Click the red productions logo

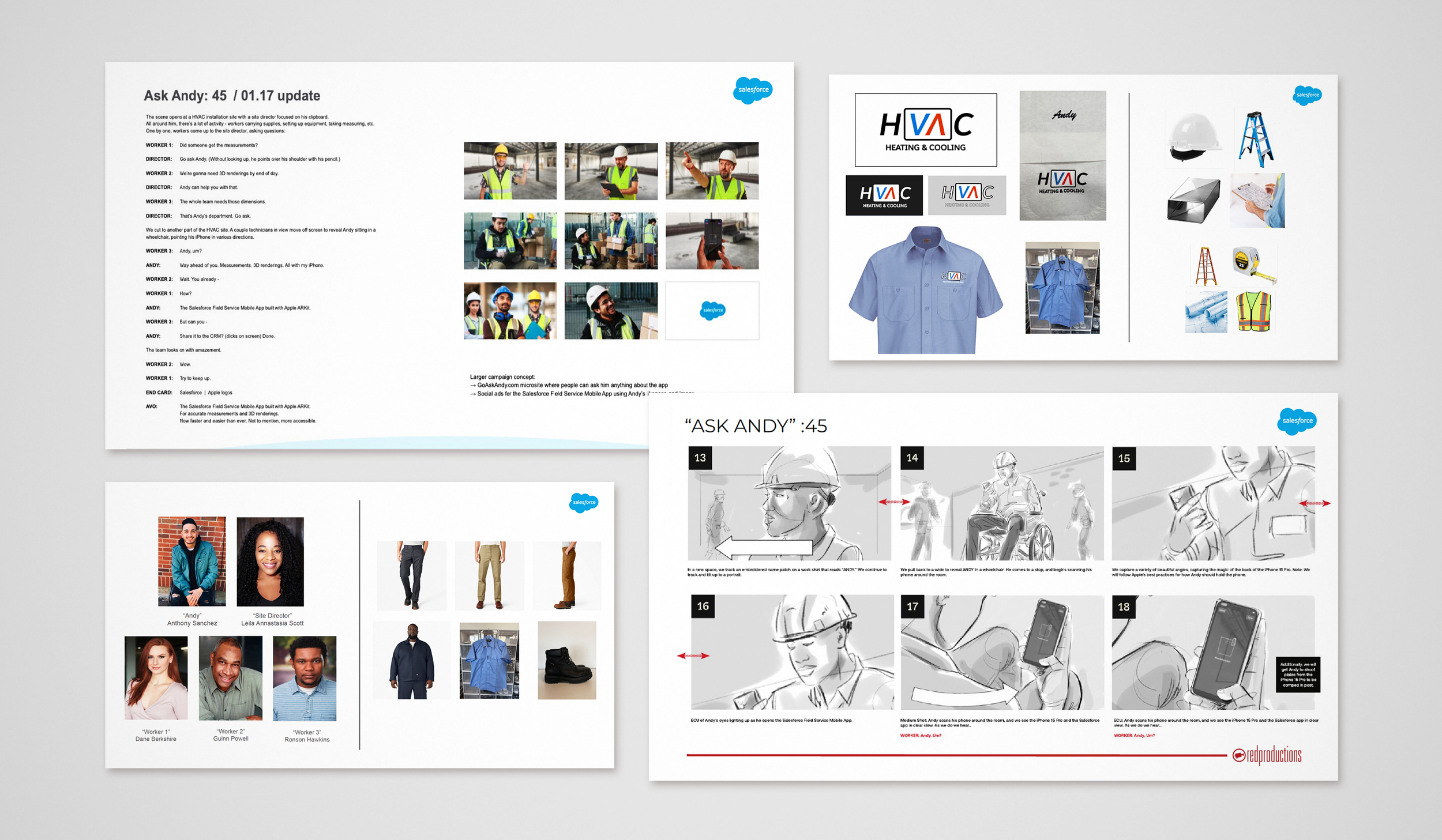1267,755
